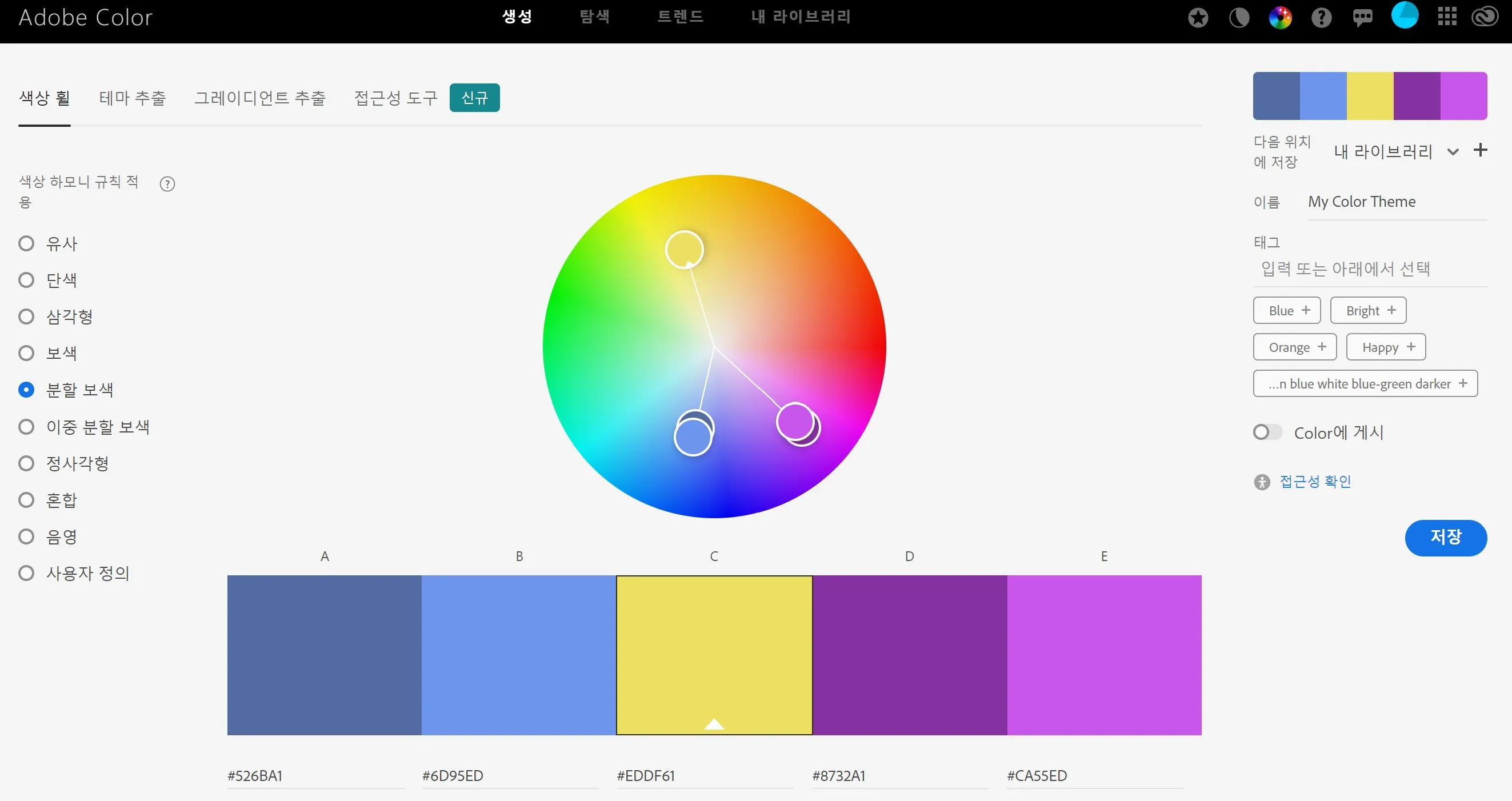Image resolution: width=1512 pixels, height=801 pixels.
Task: Click the blue 저장 button
Action: pos(1445,537)
